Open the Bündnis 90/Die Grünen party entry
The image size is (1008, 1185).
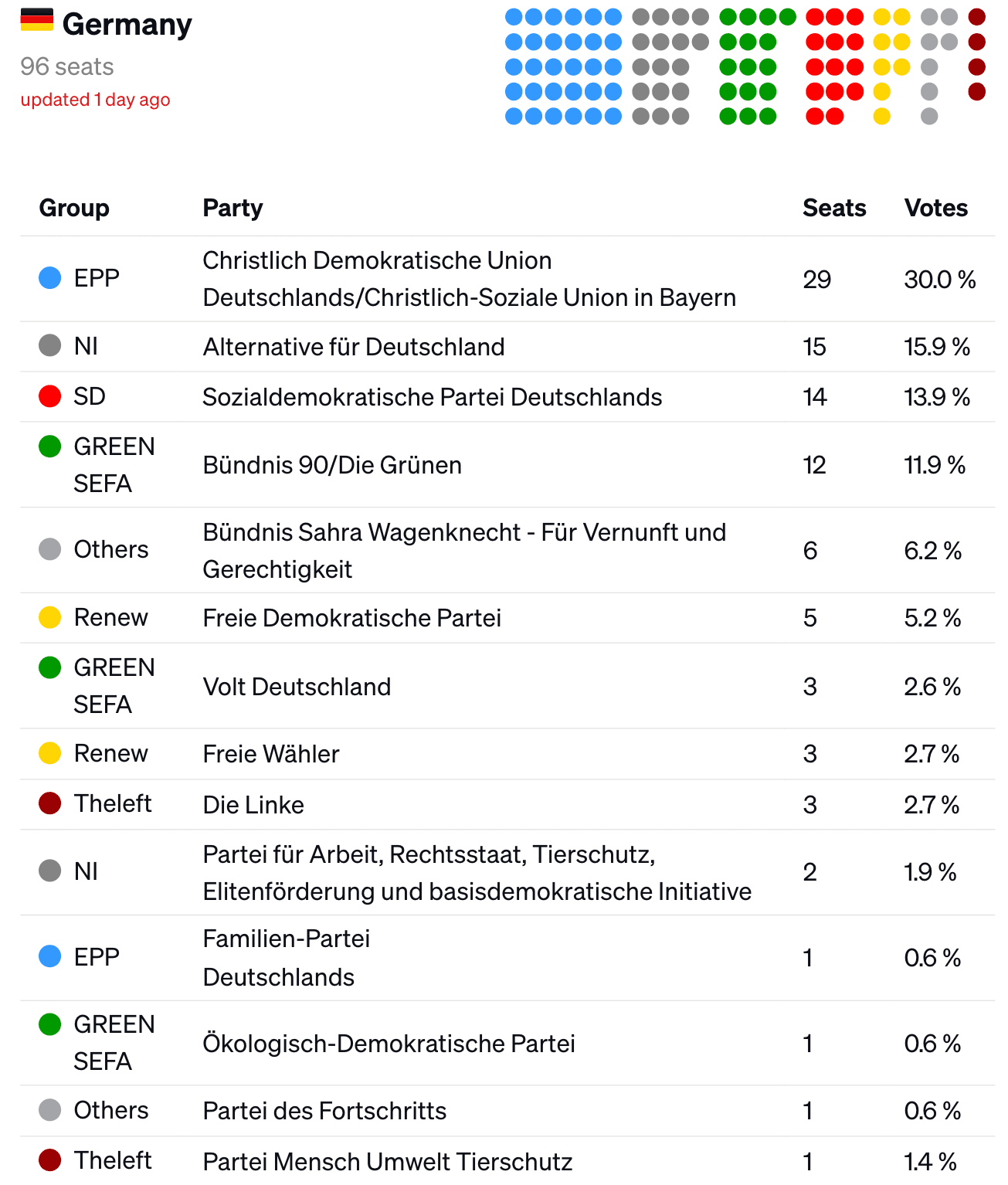pos(332,465)
